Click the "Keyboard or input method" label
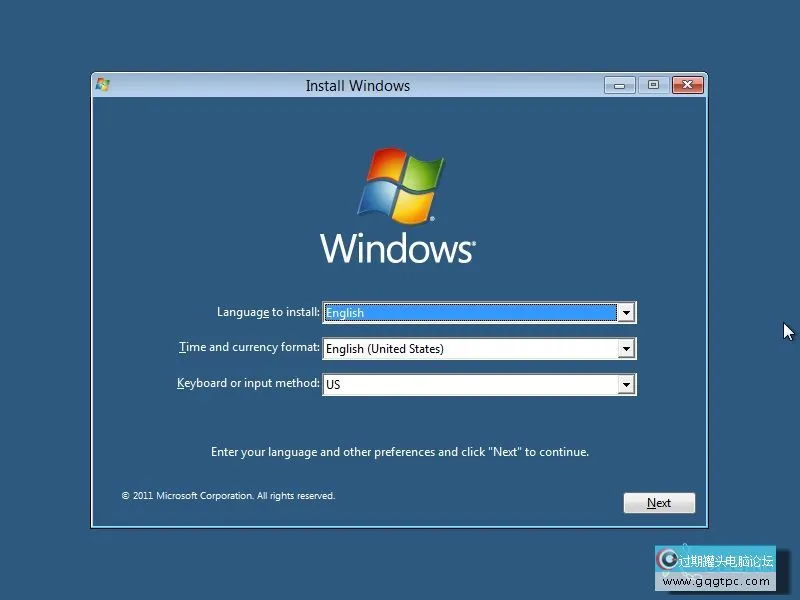This screenshot has height=600, width=800. [248, 384]
